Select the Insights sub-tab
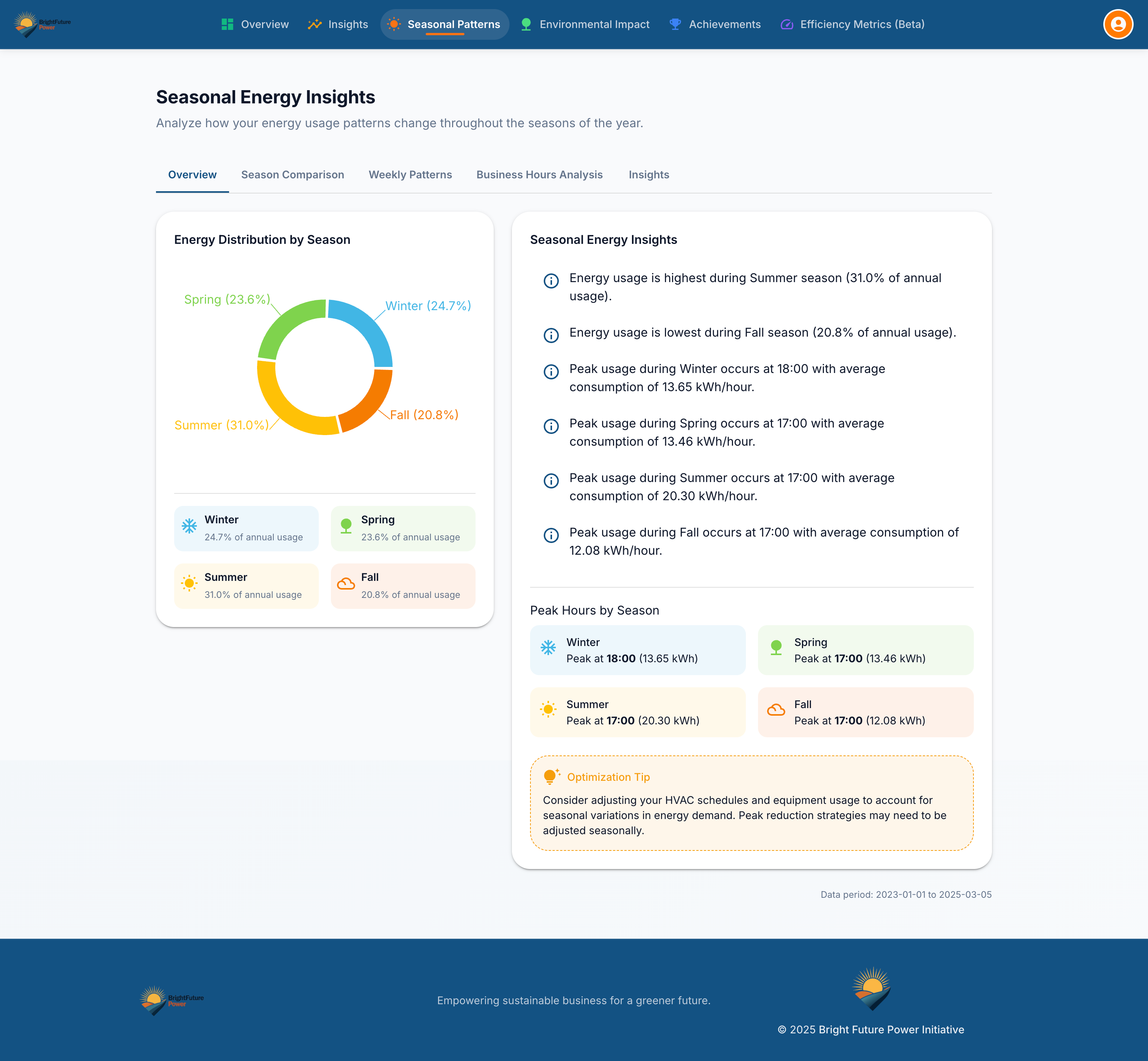Viewport: 1148px width, 1061px height. pos(648,175)
